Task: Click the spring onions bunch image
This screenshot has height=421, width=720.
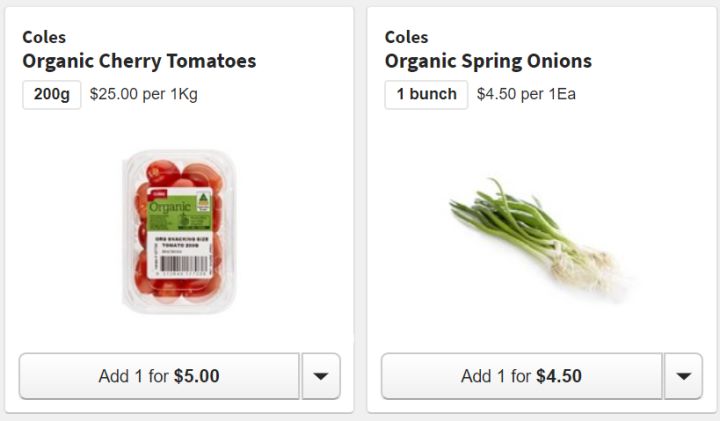Action: pos(537,236)
